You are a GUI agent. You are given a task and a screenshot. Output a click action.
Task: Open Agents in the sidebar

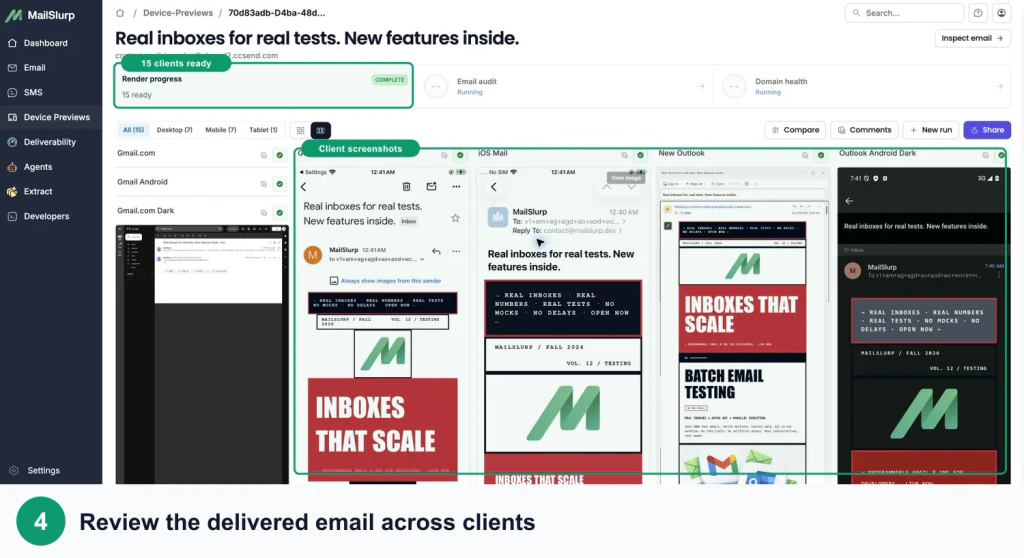38,167
